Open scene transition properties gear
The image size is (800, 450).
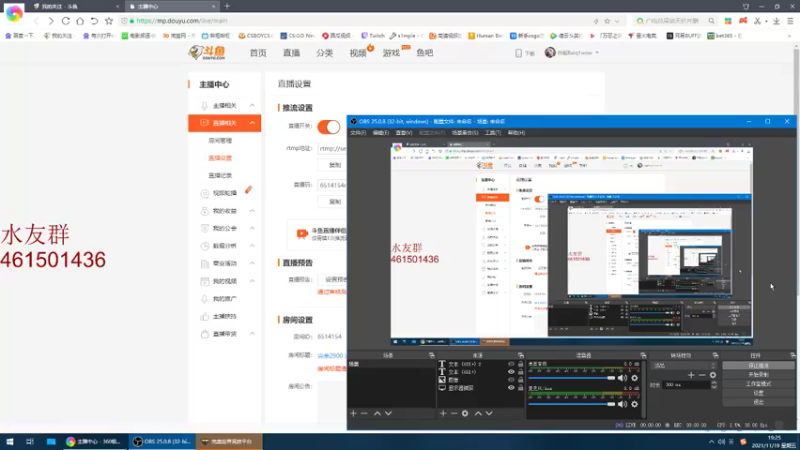coord(713,375)
